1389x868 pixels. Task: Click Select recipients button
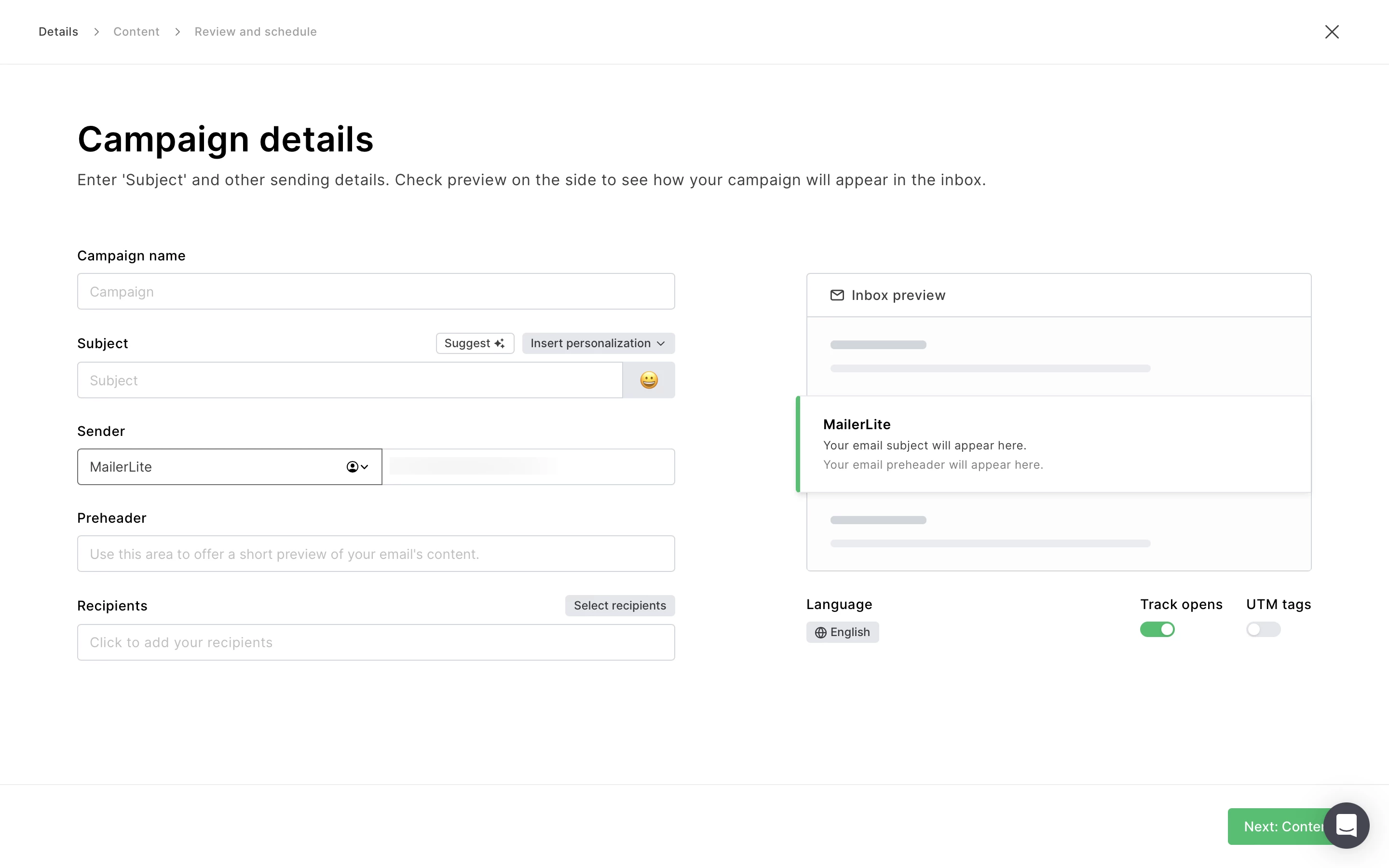619,606
